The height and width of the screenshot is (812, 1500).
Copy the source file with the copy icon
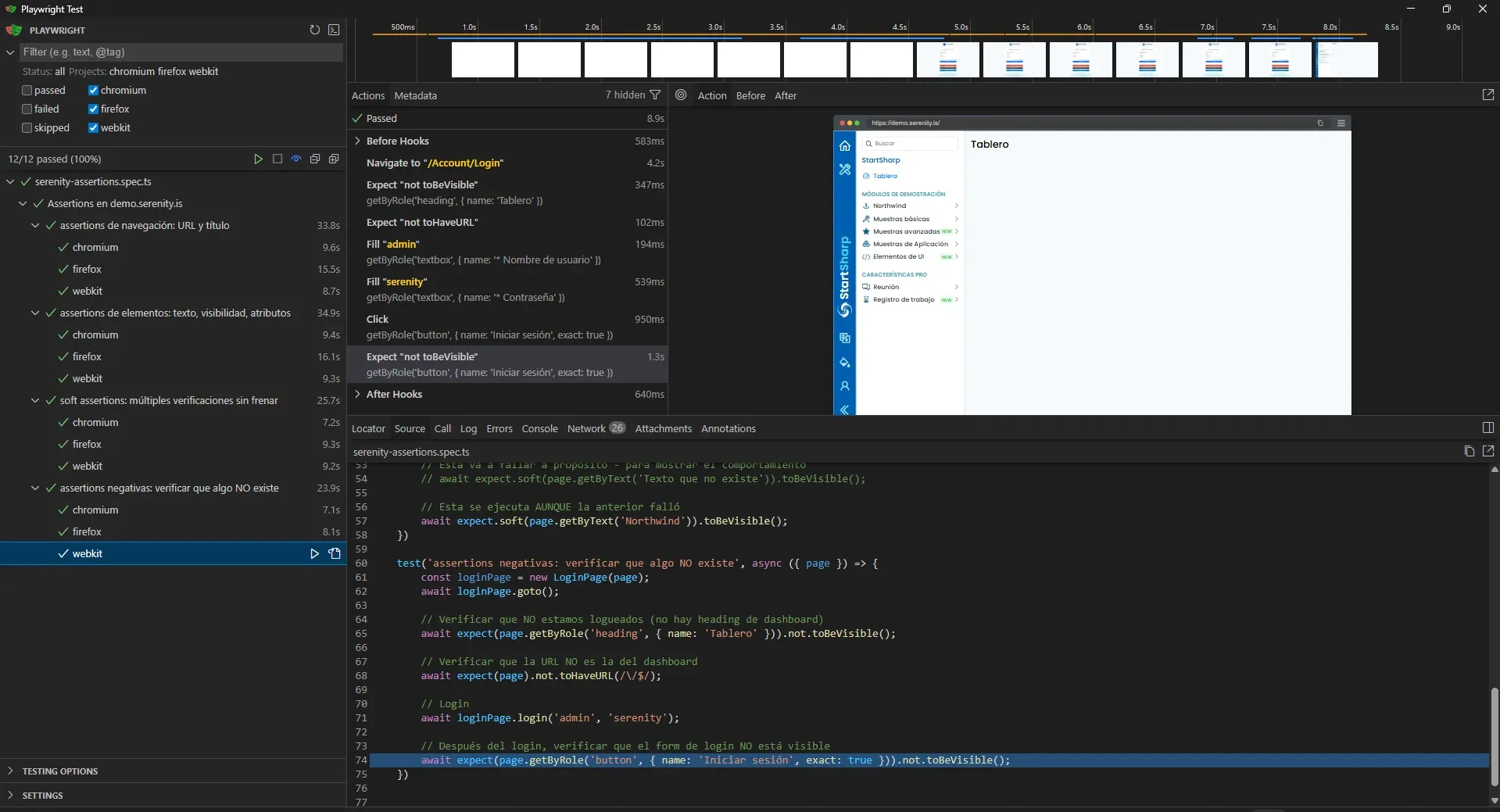[1469, 452]
